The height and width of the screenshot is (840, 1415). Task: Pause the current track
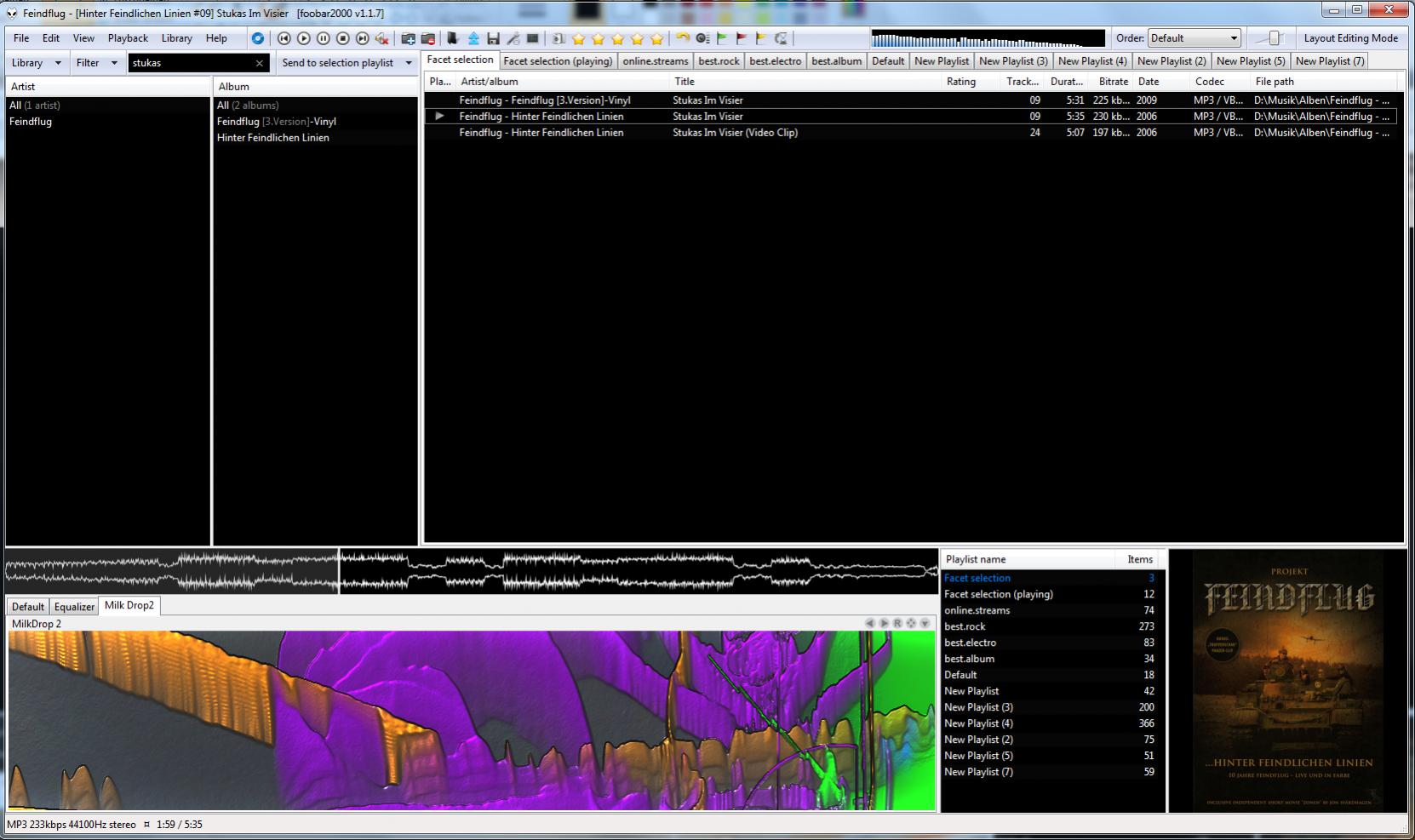(x=324, y=38)
